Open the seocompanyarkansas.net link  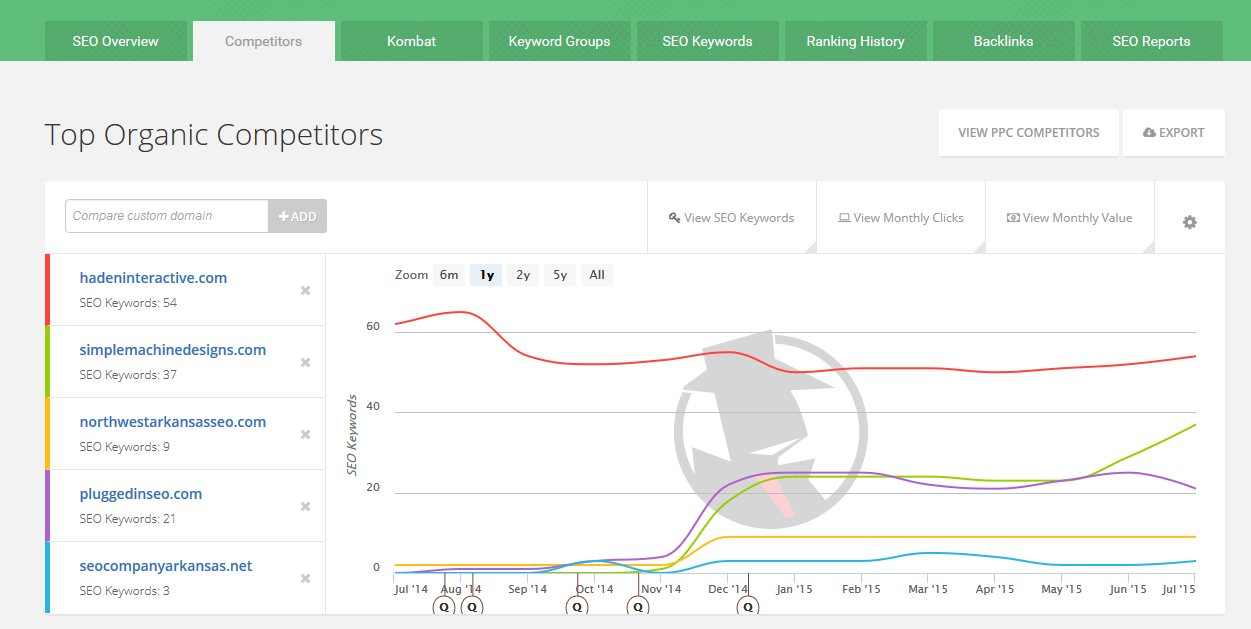coord(166,566)
